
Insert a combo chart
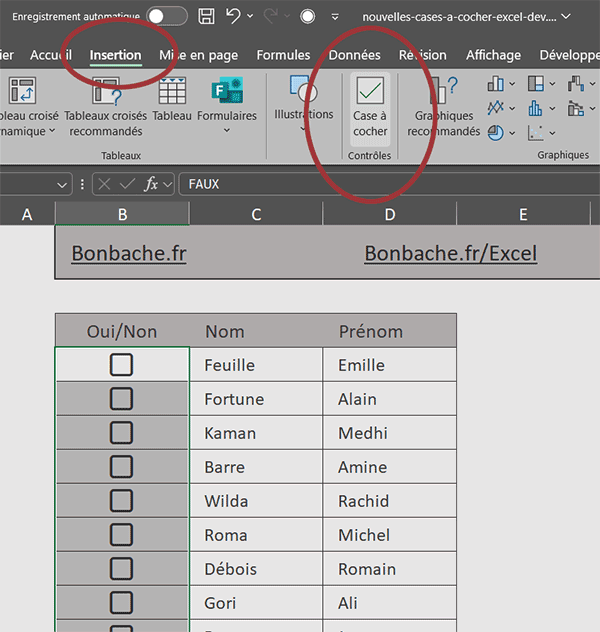click(576, 108)
